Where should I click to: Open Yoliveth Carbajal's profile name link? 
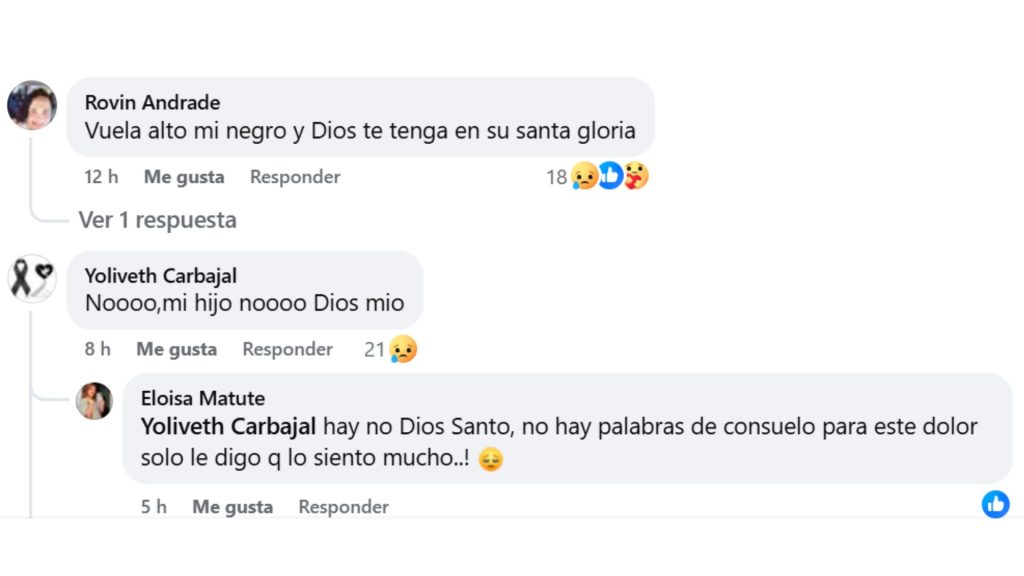click(161, 276)
